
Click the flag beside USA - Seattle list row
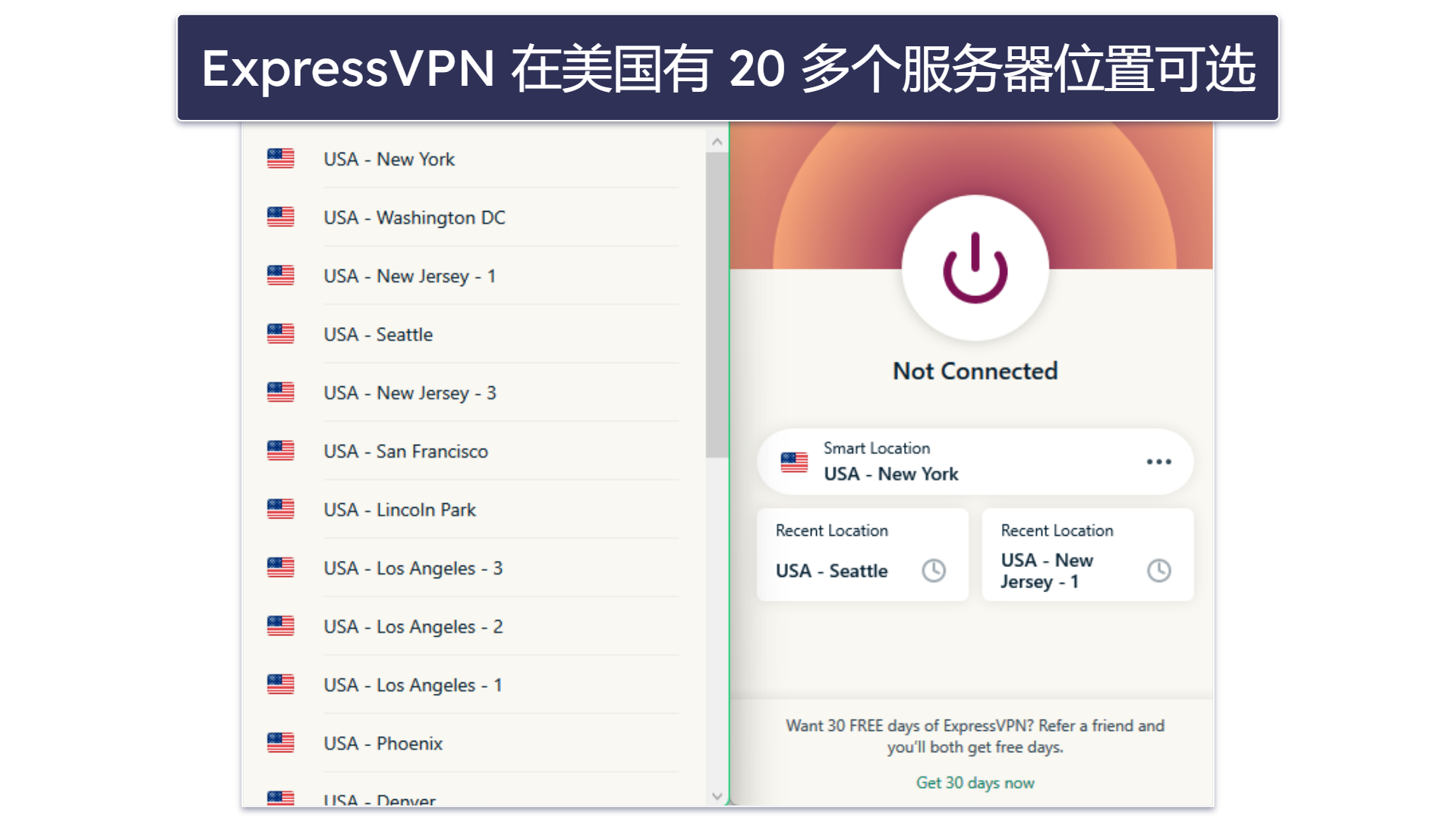(280, 334)
